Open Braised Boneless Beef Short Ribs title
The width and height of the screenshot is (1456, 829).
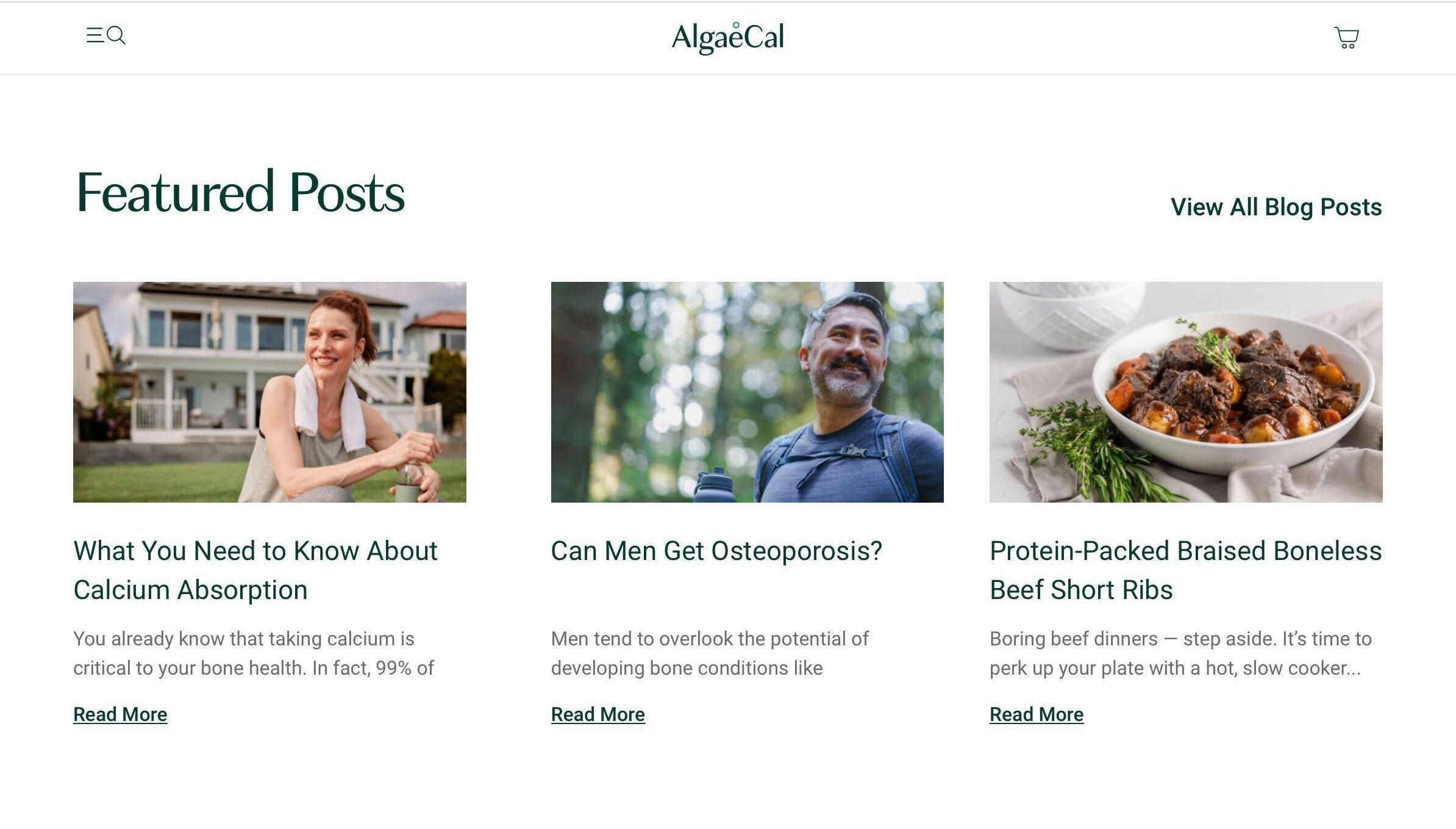click(x=1186, y=570)
